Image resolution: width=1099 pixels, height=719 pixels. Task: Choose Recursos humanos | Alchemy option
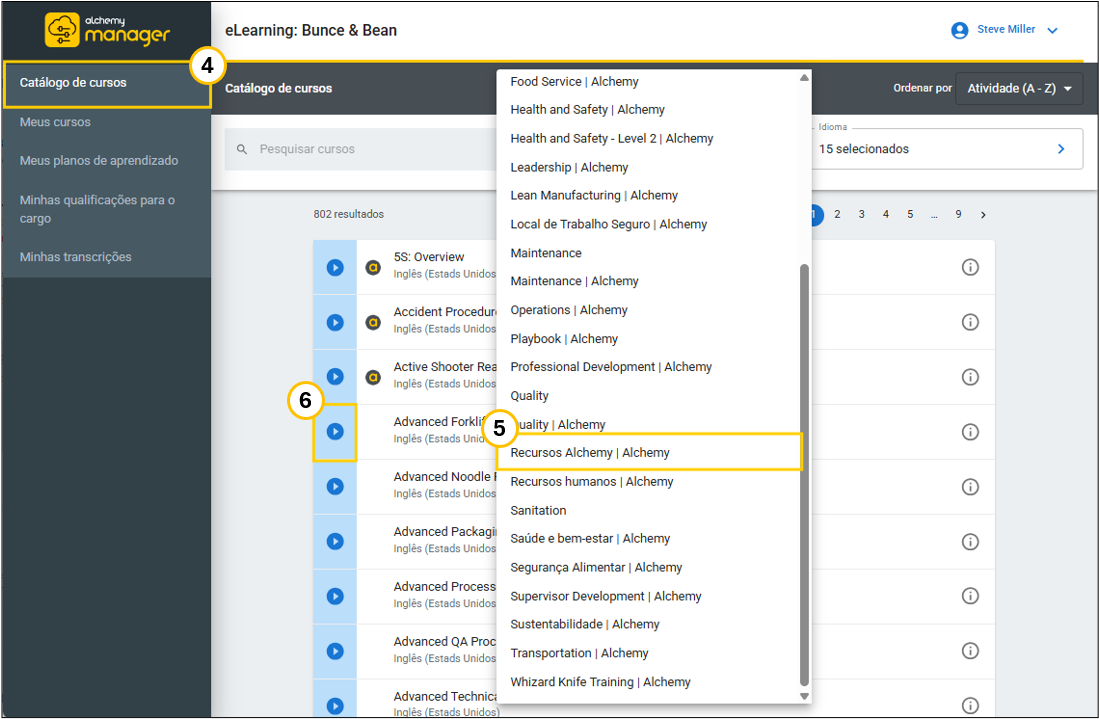pos(591,482)
